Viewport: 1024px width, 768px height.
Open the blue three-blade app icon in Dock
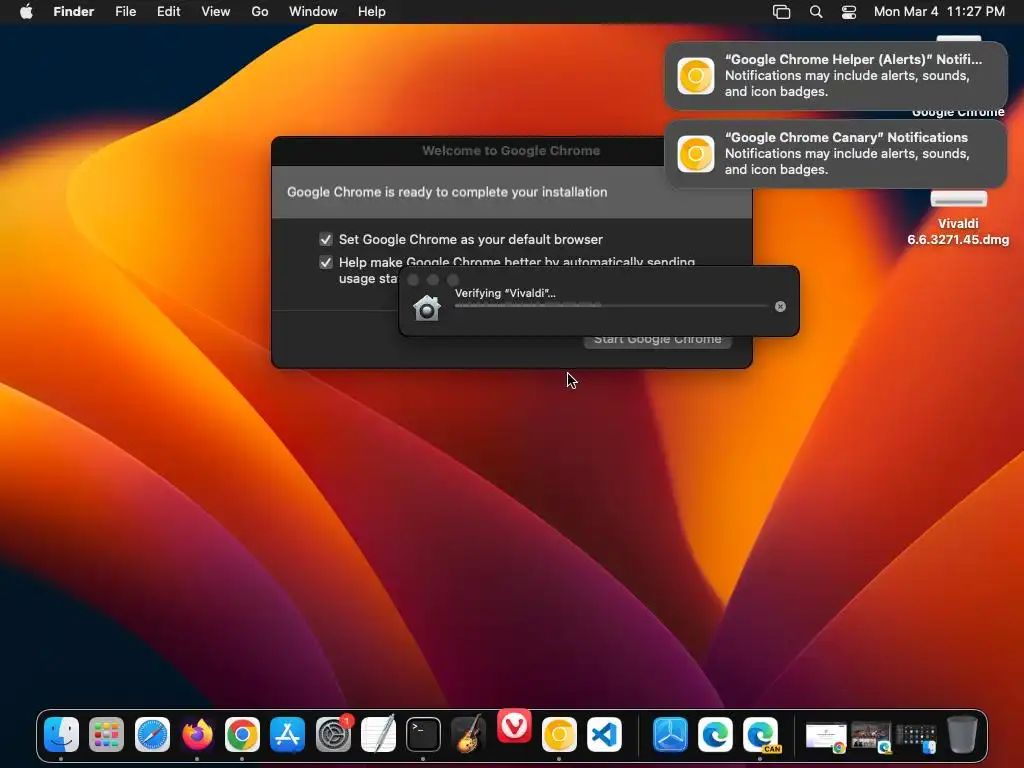[x=670, y=735]
